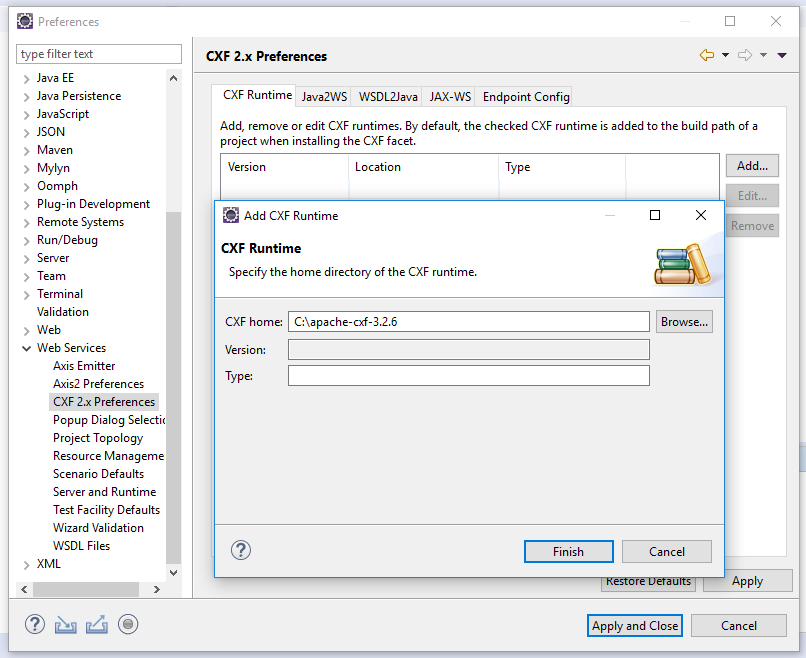Click the import preferences icon

[x=66, y=625]
